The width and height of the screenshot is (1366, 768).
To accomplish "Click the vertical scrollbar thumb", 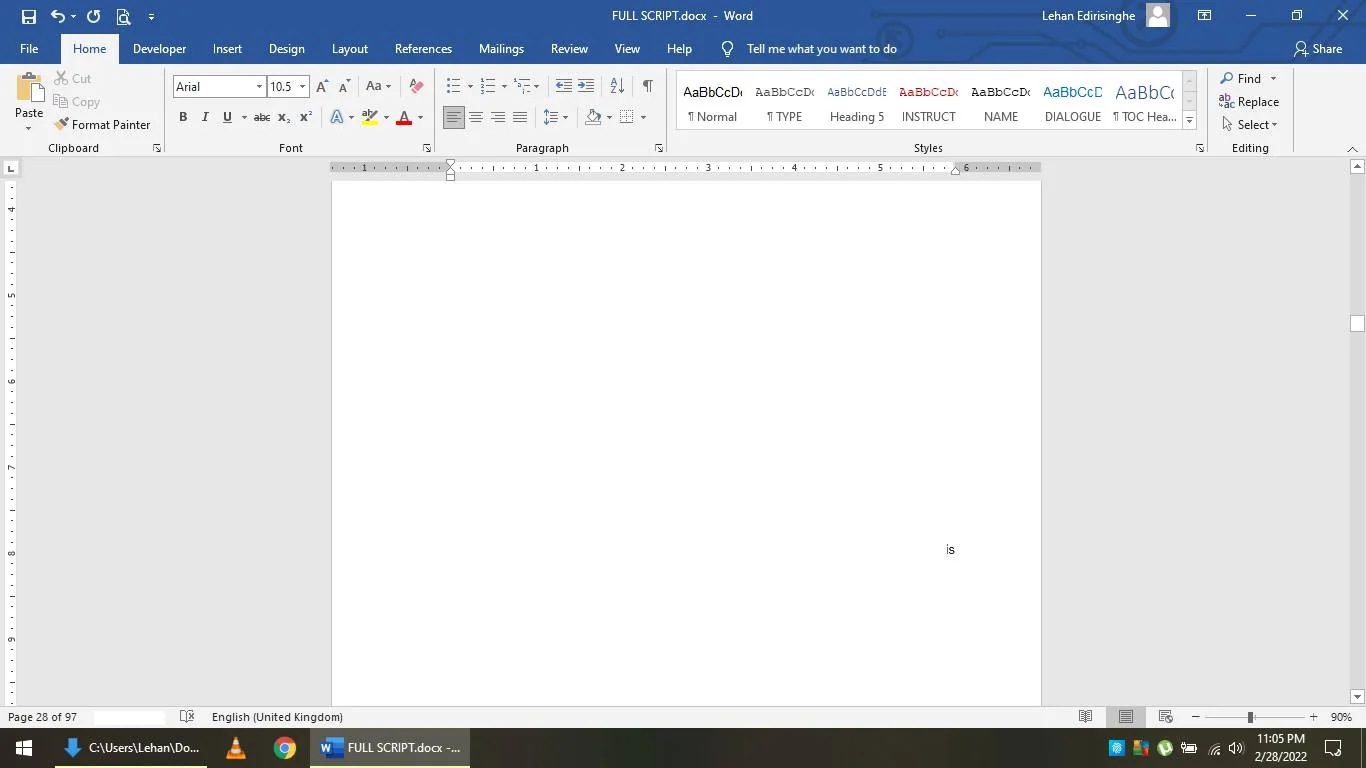I will [x=1357, y=323].
